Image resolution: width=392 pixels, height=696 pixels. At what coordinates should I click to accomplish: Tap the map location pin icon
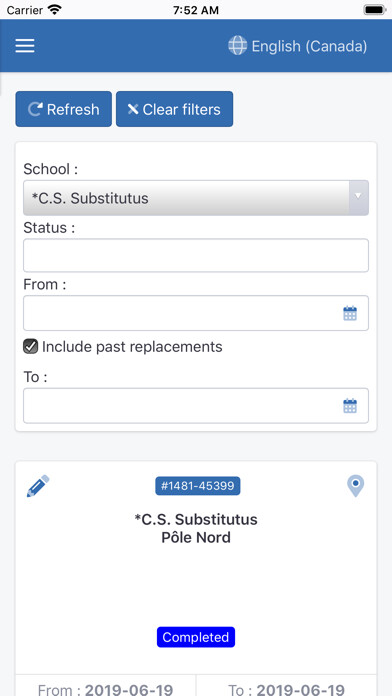point(355,486)
